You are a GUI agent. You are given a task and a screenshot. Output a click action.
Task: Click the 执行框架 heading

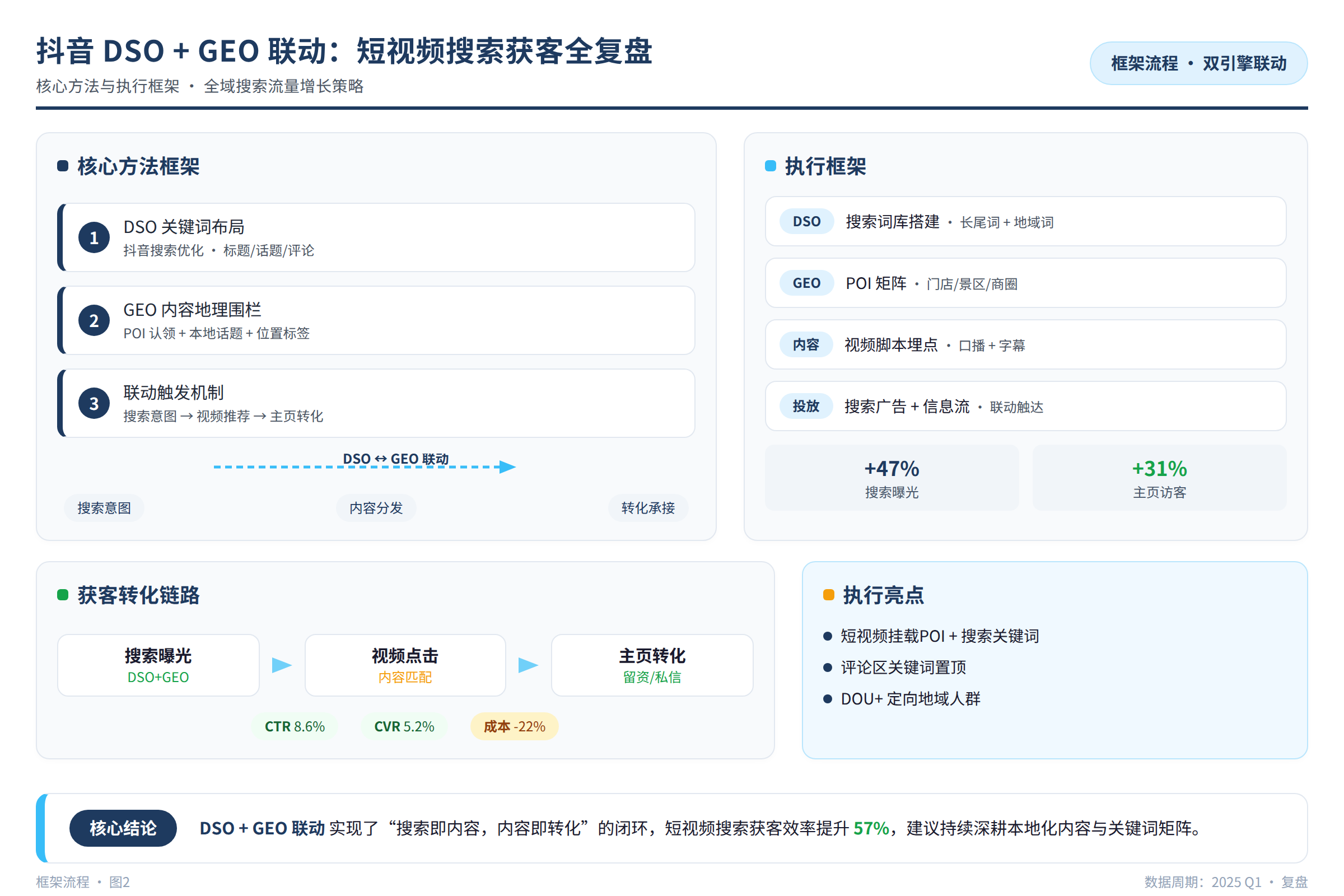click(x=825, y=166)
